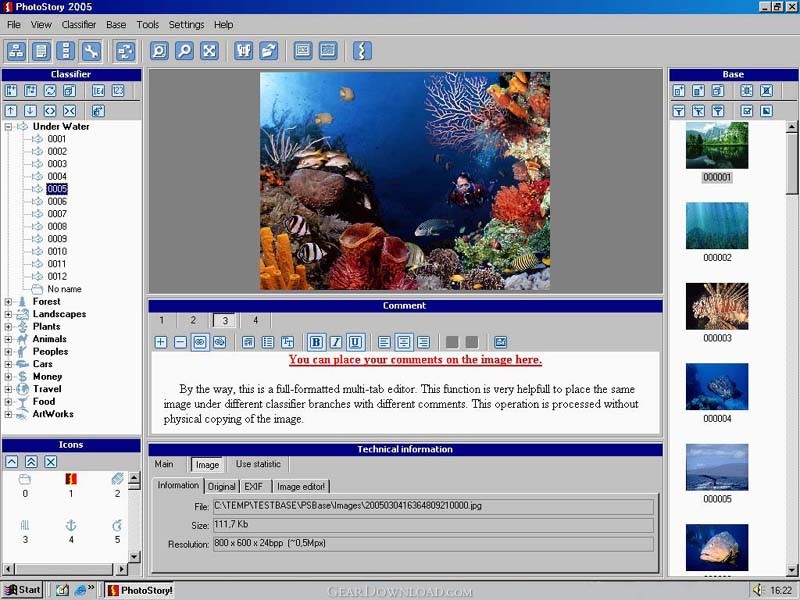Click PhotoStory! taskbar button
This screenshot has width=800, height=600.
[140, 590]
